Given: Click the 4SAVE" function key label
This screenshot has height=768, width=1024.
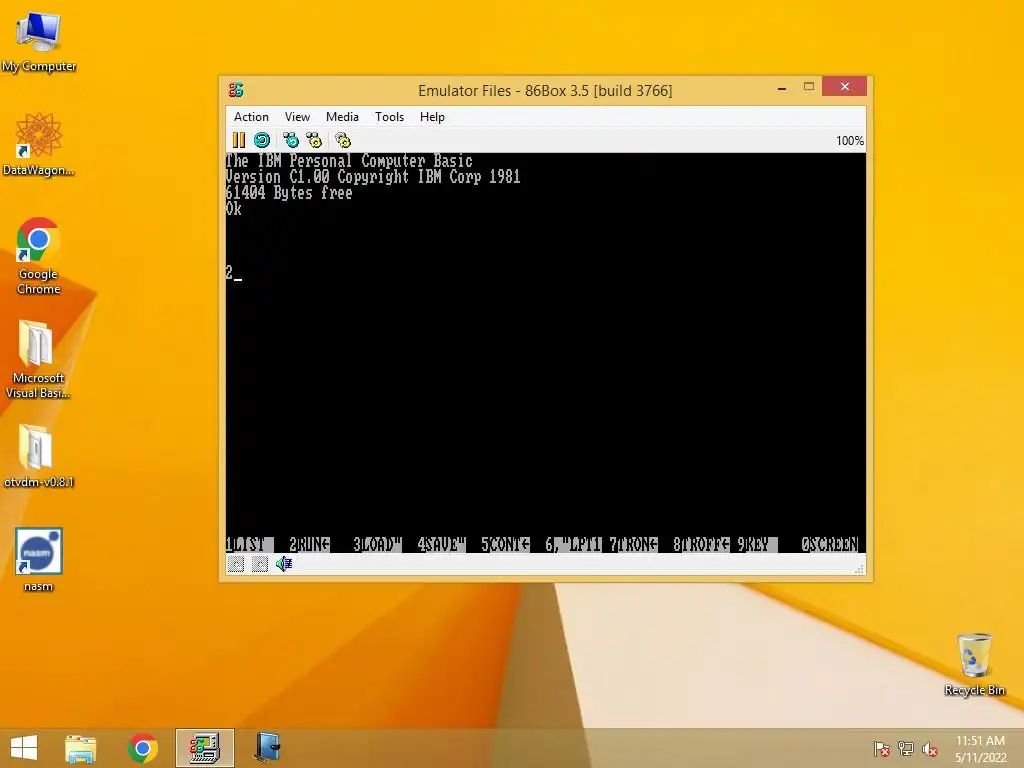Looking at the screenshot, I should [441, 545].
